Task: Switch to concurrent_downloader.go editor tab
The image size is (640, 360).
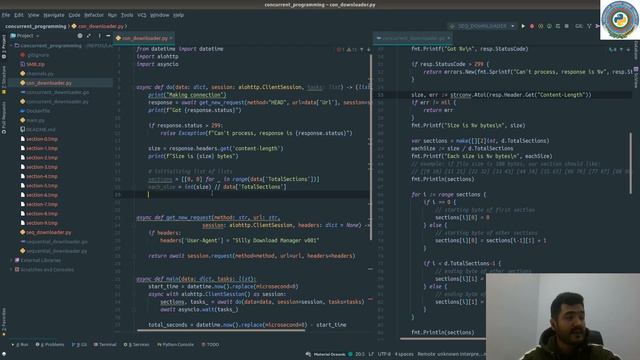Action: [413, 38]
